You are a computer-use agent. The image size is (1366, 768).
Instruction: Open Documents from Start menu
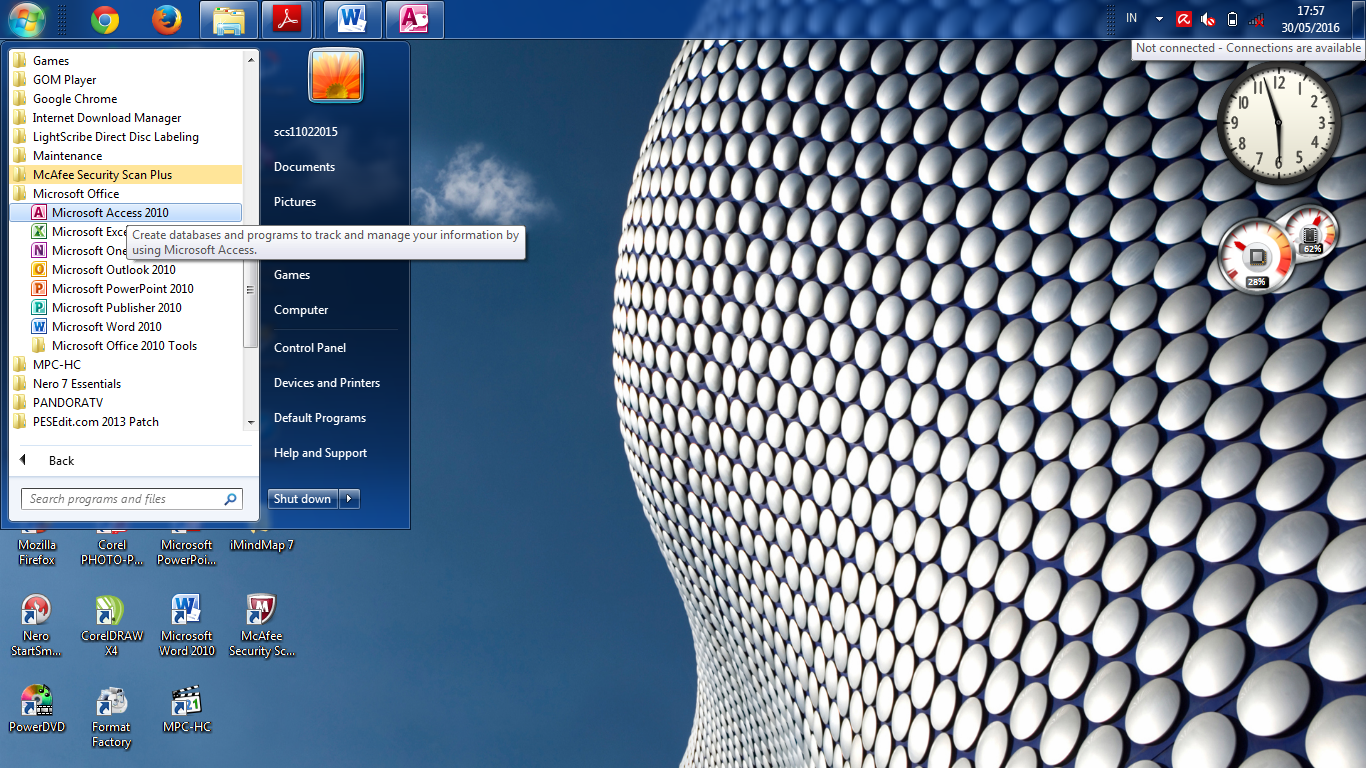(x=304, y=167)
